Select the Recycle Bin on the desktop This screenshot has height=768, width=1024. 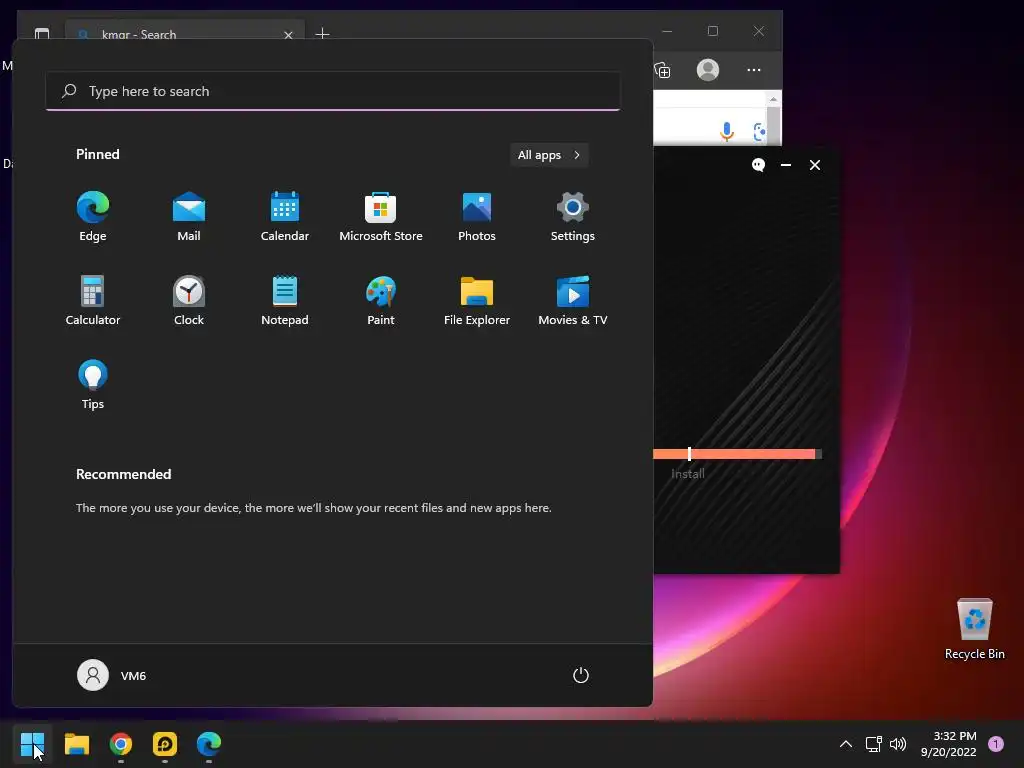[x=974, y=628]
